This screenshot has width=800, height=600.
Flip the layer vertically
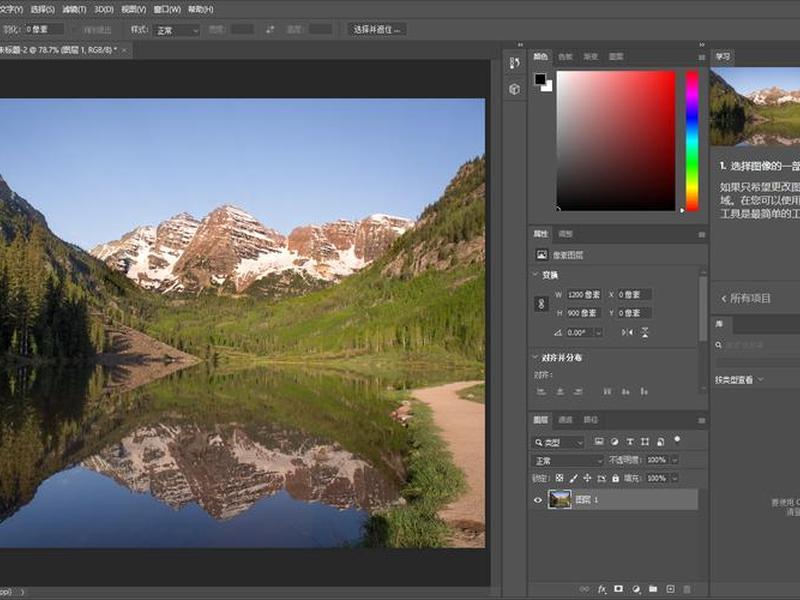[645, 332]
